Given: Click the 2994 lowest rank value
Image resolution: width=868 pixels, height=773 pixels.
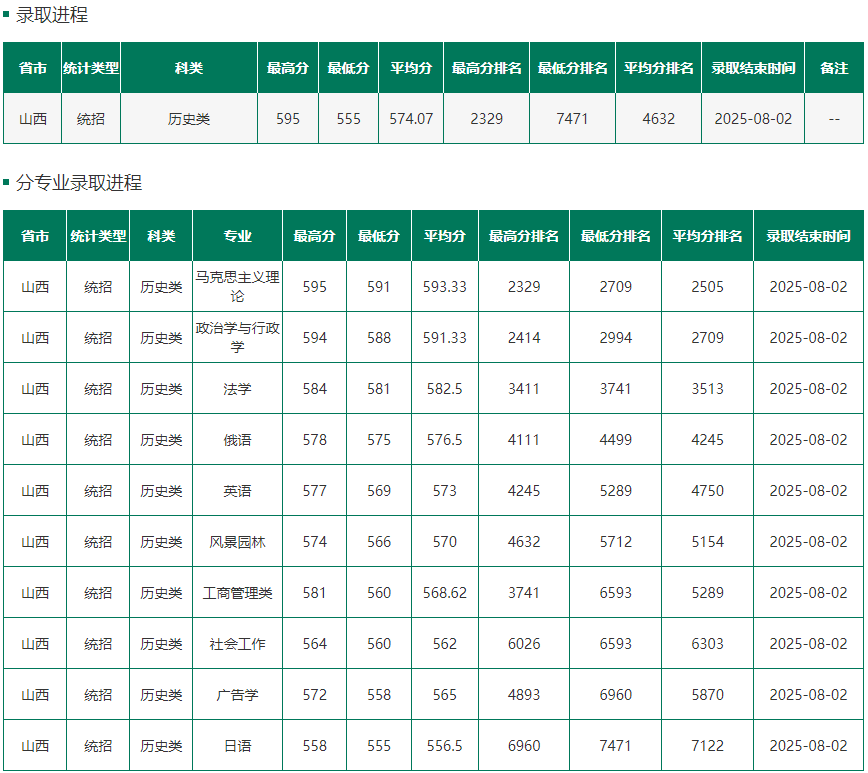Looking at the screenshot, I should click(x=616, y=338).
